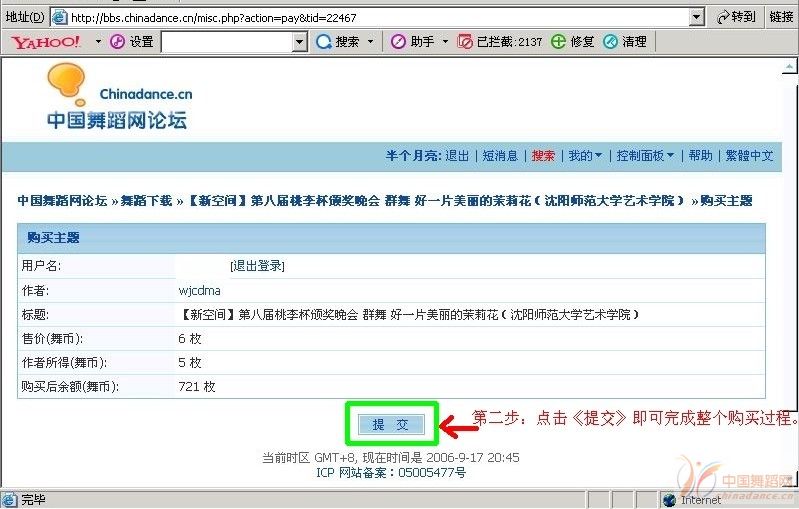Click the 完毕 status bar text
This screenshot has width=799, height=509.
[33, 500]
